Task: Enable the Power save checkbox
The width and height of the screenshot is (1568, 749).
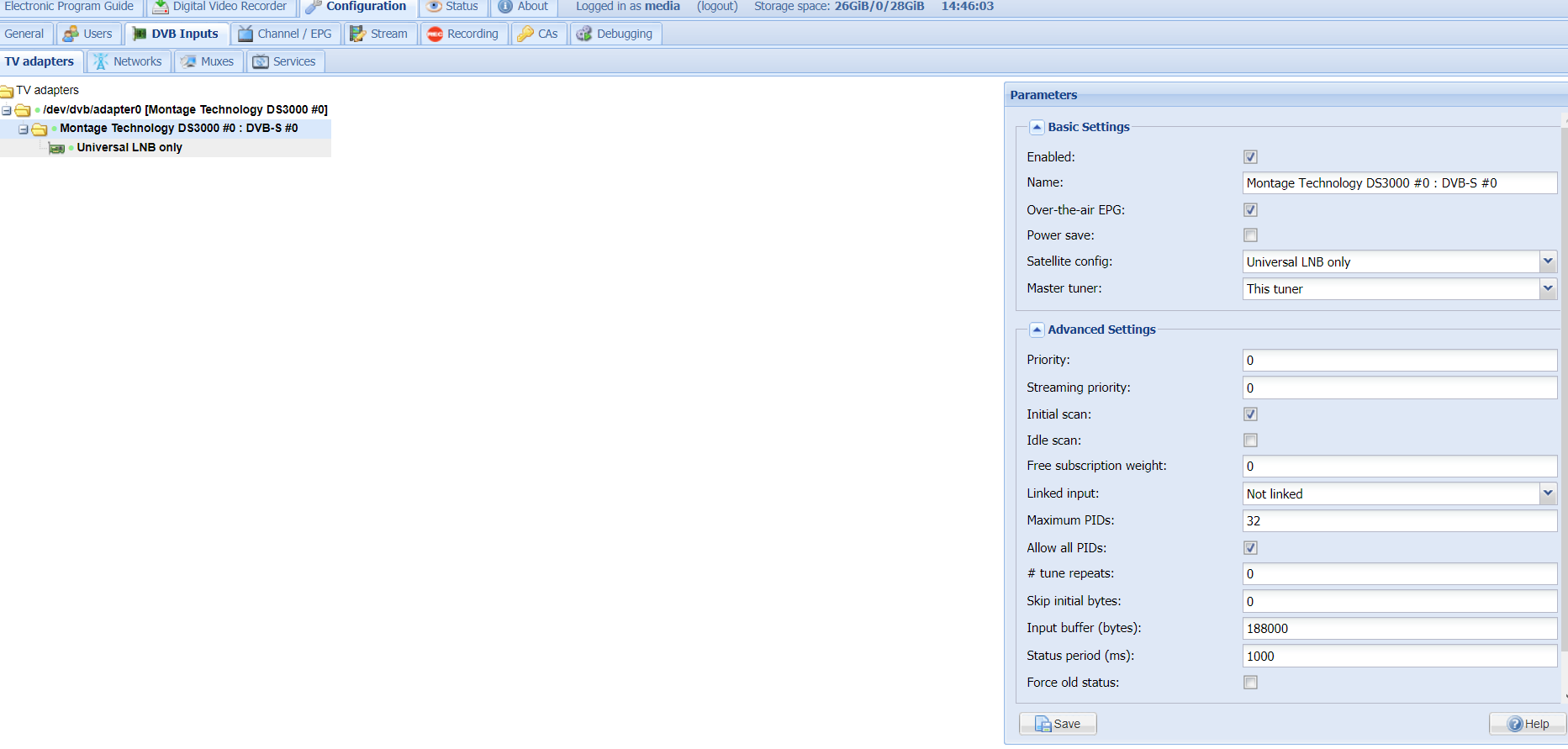Action: click(1250, 235)
